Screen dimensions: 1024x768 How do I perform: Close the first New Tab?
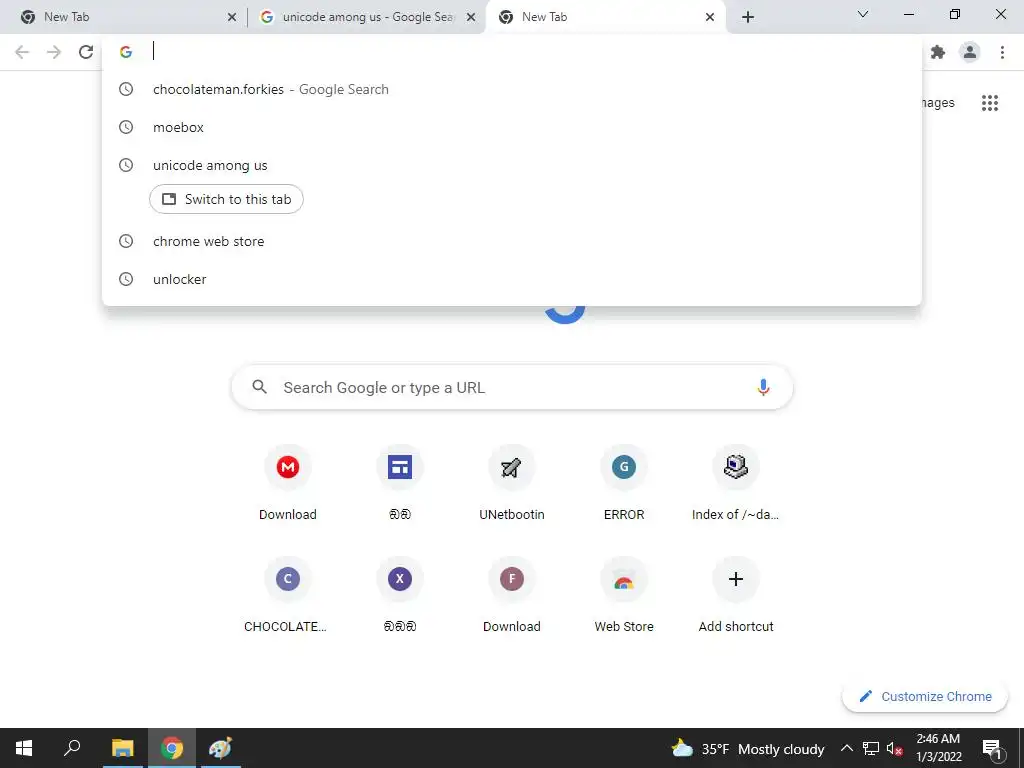coord(232,18)
